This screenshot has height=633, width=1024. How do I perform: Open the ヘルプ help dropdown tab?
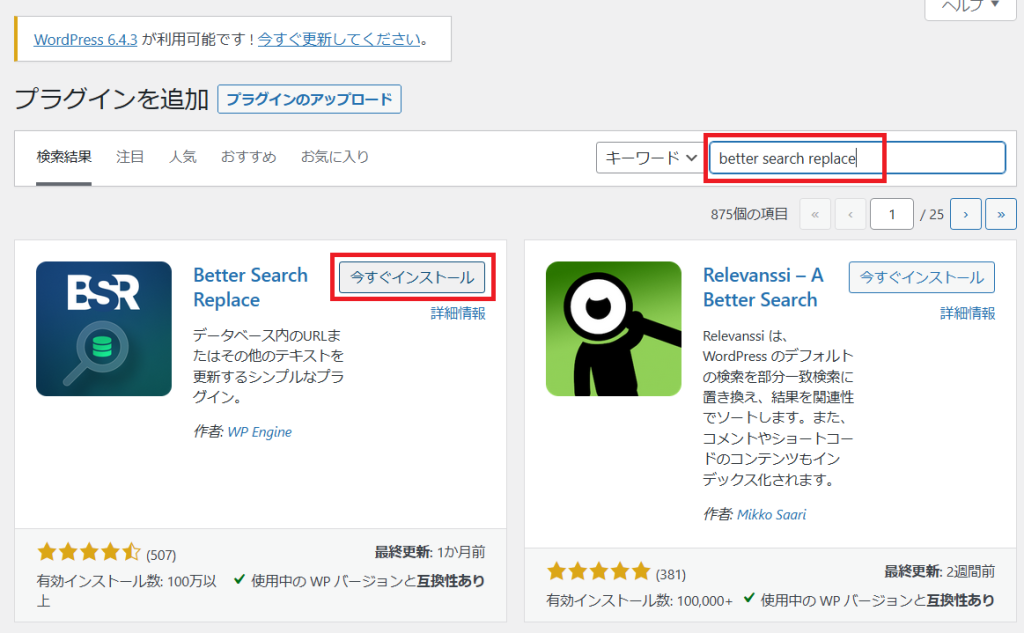pos(970,7)
